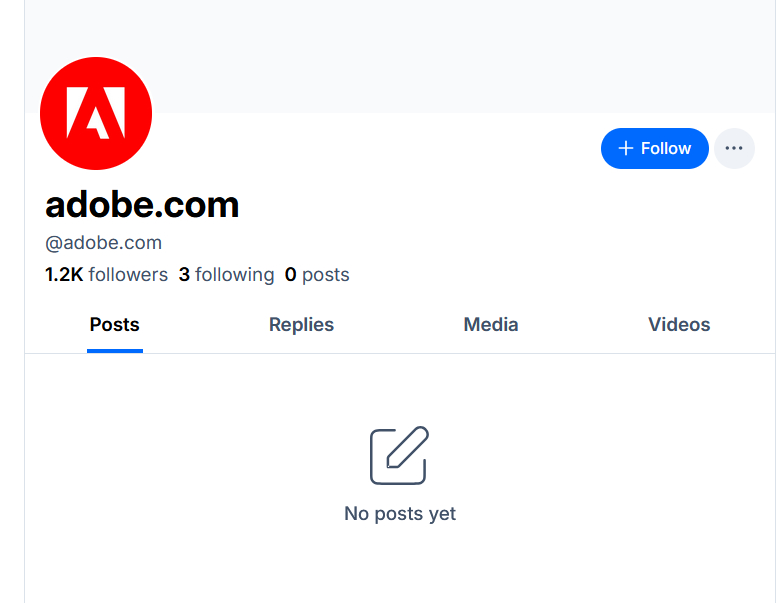Screen dimensions: 776x603
Task: Click the word "followers" in profile stats
Action: (128, 275)
